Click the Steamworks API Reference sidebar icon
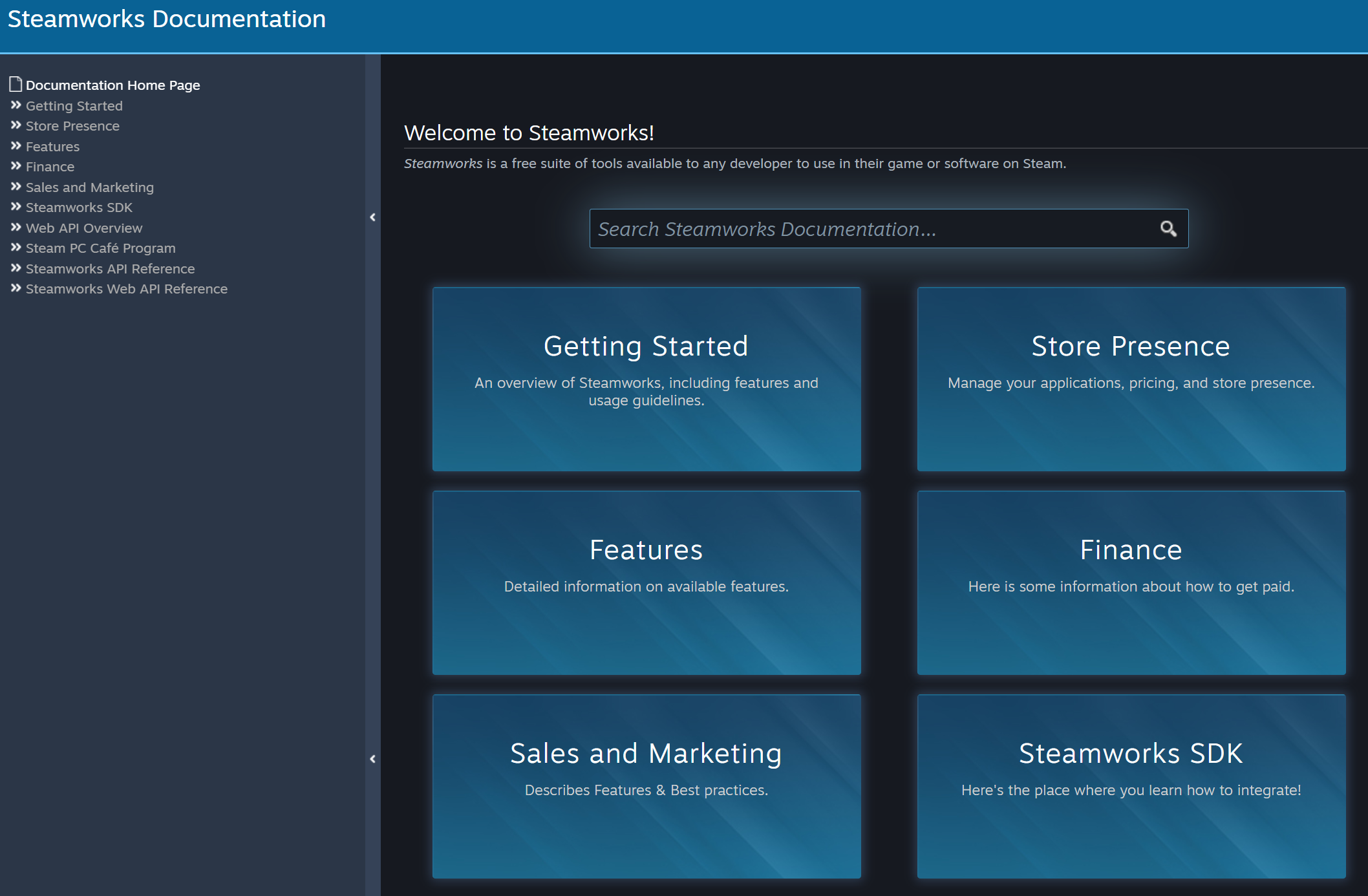Image resolution: width=1368 pixels, height=896 pixels. [15, 268]
